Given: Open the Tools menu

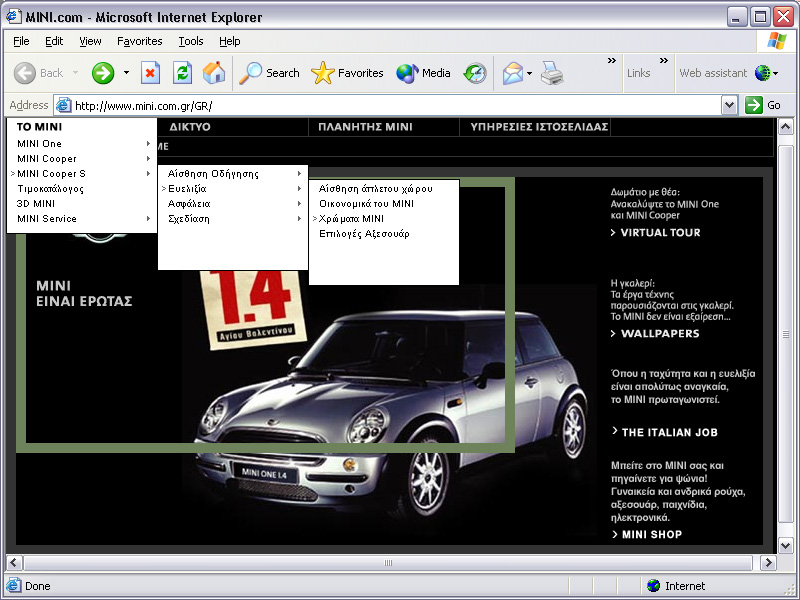Looking at the screenshot, I should click(x=191, y=41).
